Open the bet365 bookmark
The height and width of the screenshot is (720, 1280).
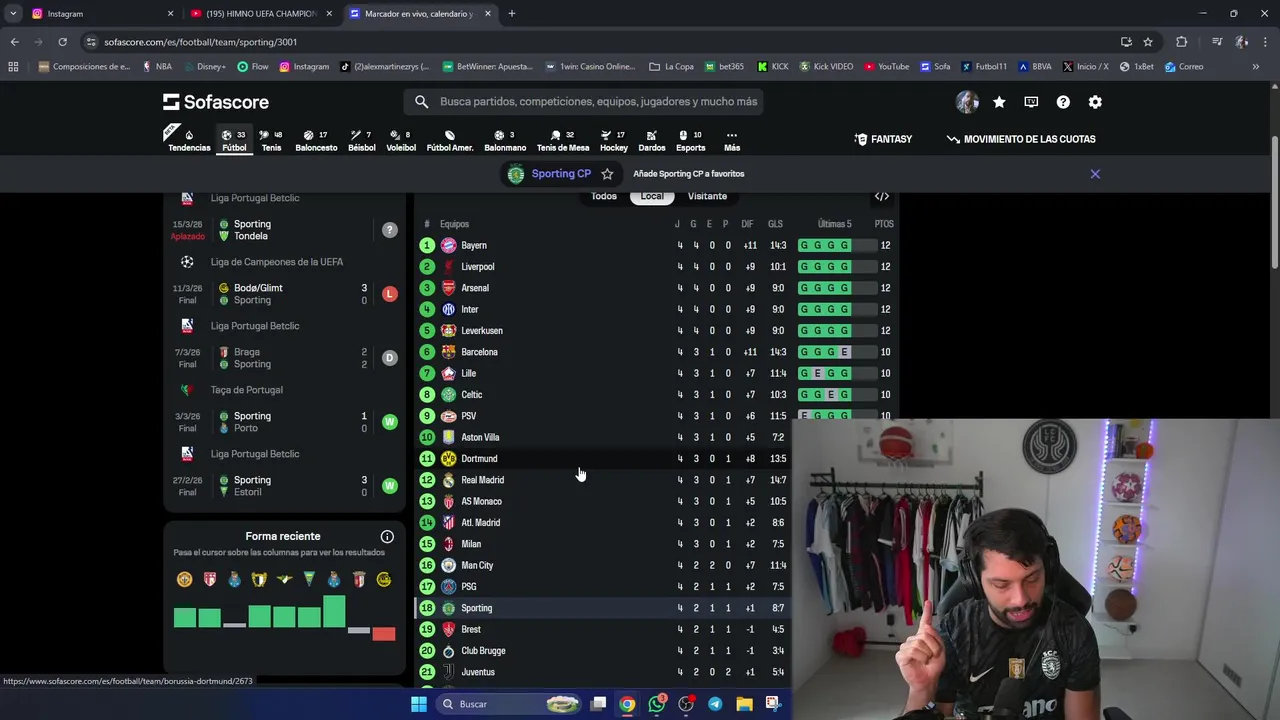(724, 67)
